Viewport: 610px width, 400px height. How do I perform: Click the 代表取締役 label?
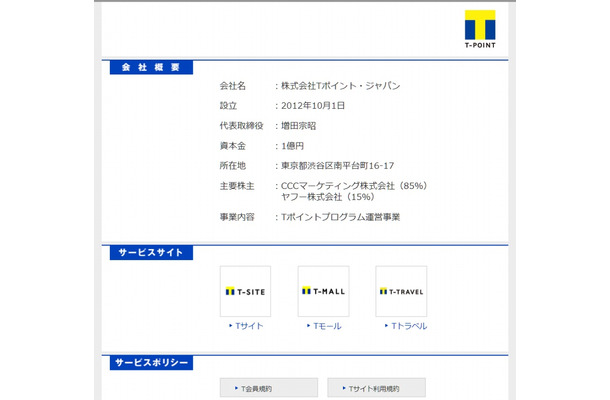coord(241,126)
